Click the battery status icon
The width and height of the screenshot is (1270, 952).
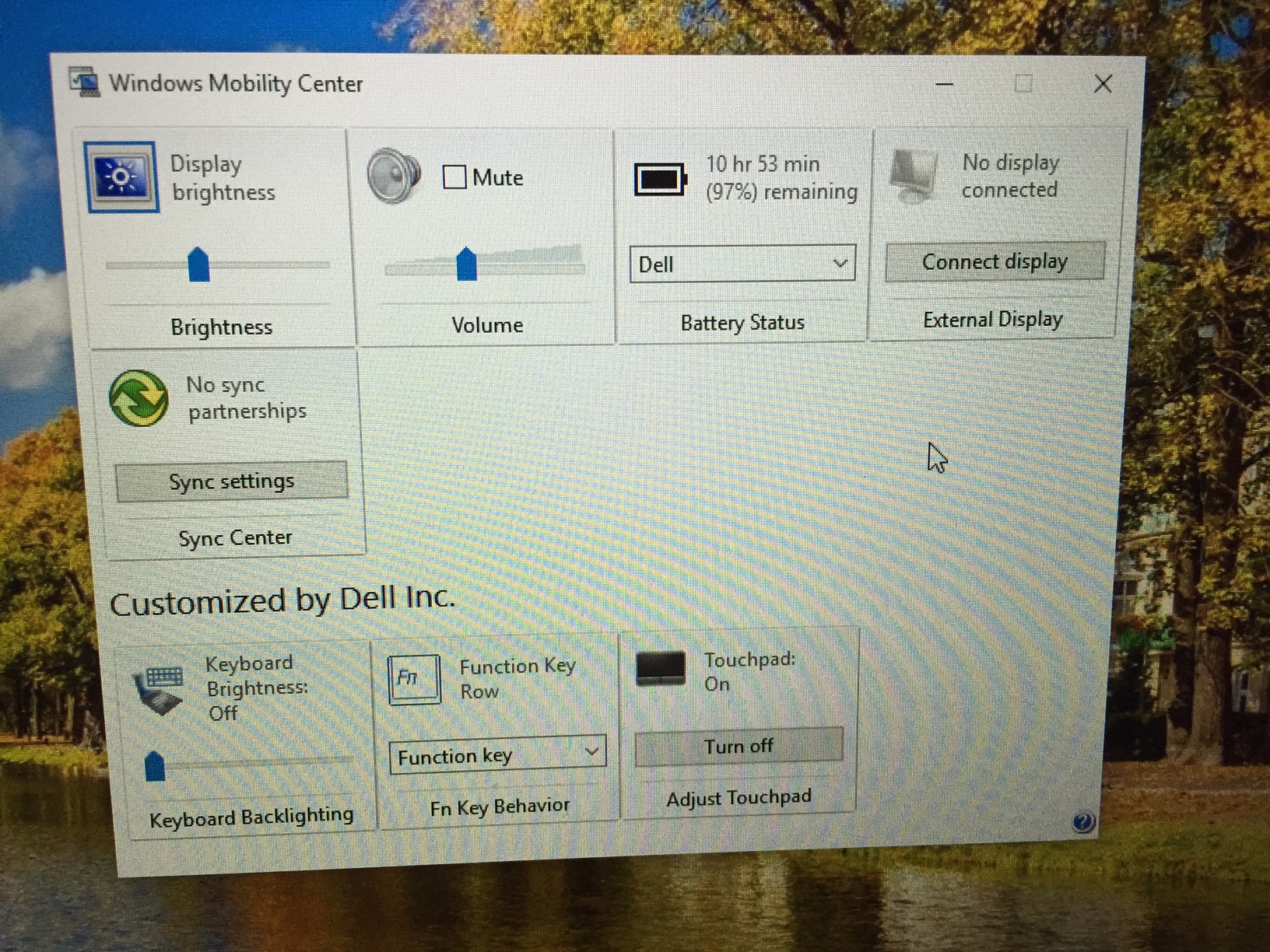661,179
